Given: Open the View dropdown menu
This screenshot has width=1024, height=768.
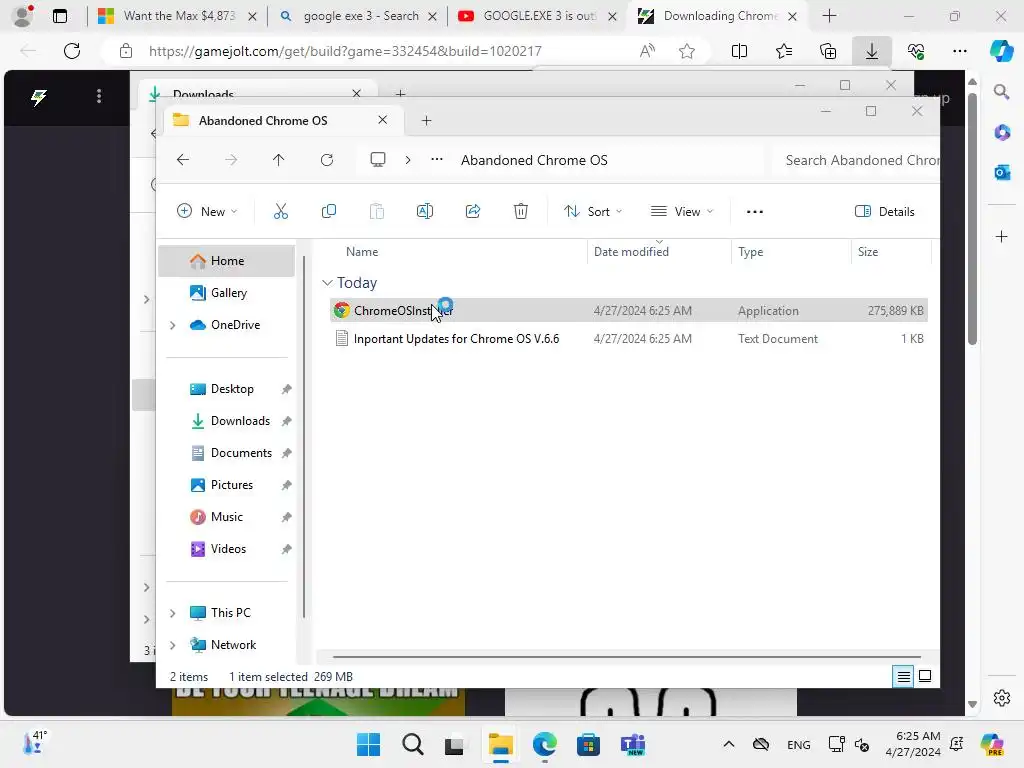Looking at the screenshot, I should pyautogui.click(x=682, y=212).
